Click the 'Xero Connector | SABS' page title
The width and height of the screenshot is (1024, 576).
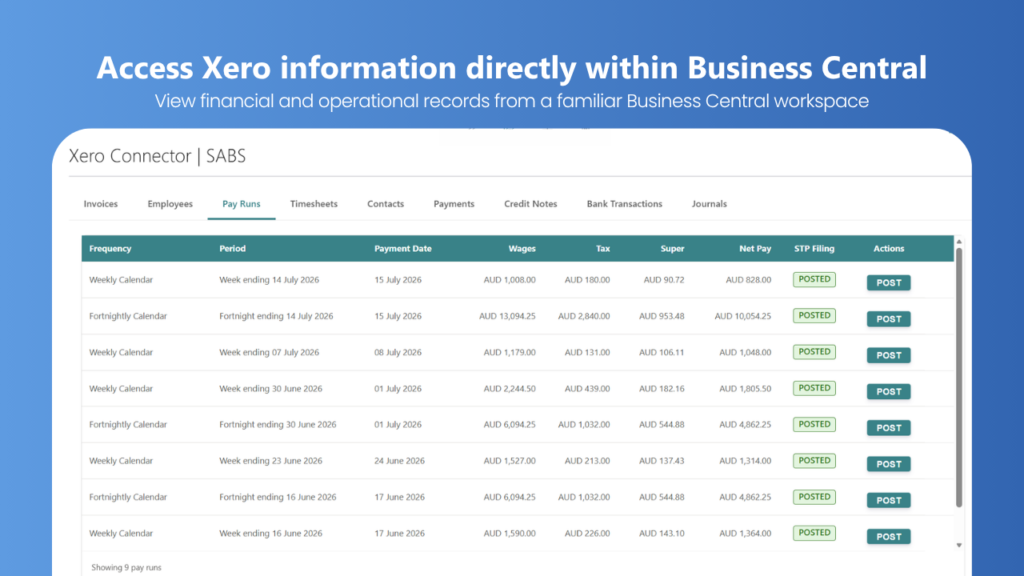[x=157, y=156]
